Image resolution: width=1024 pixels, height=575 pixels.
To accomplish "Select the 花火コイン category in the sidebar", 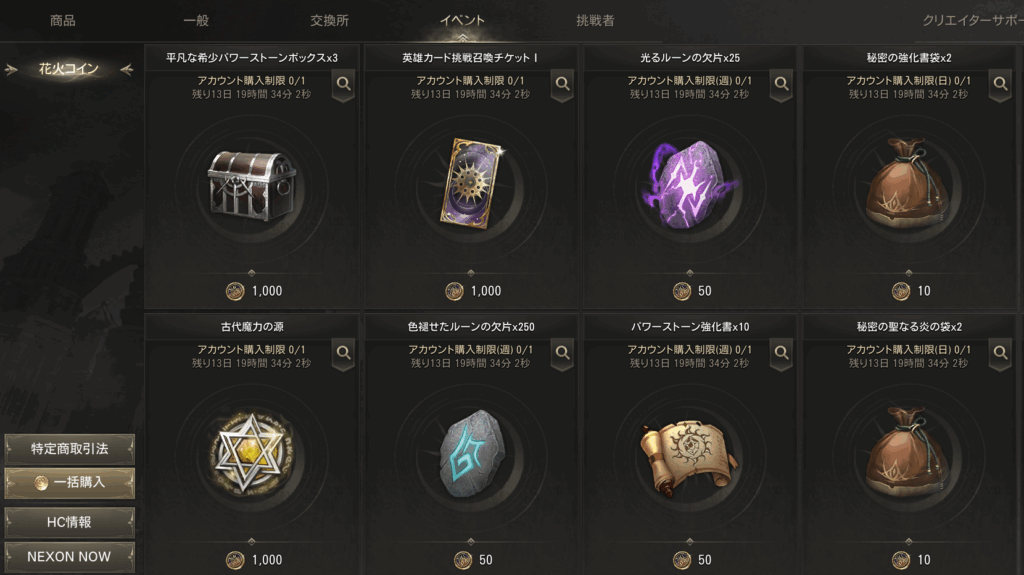I will [69, 69].
